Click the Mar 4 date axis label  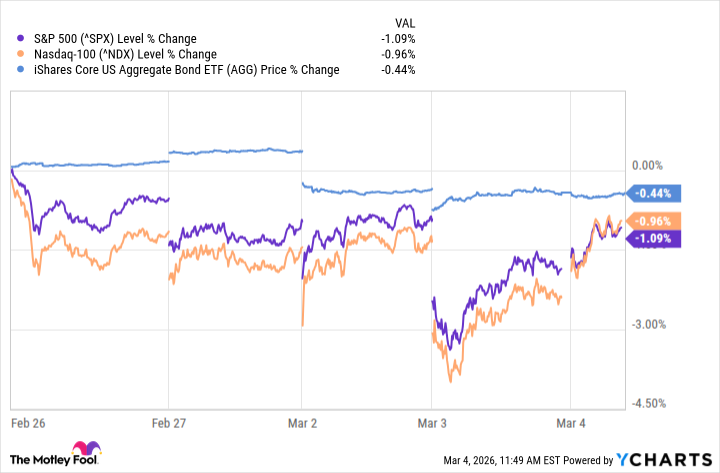[x=571, y=424]
